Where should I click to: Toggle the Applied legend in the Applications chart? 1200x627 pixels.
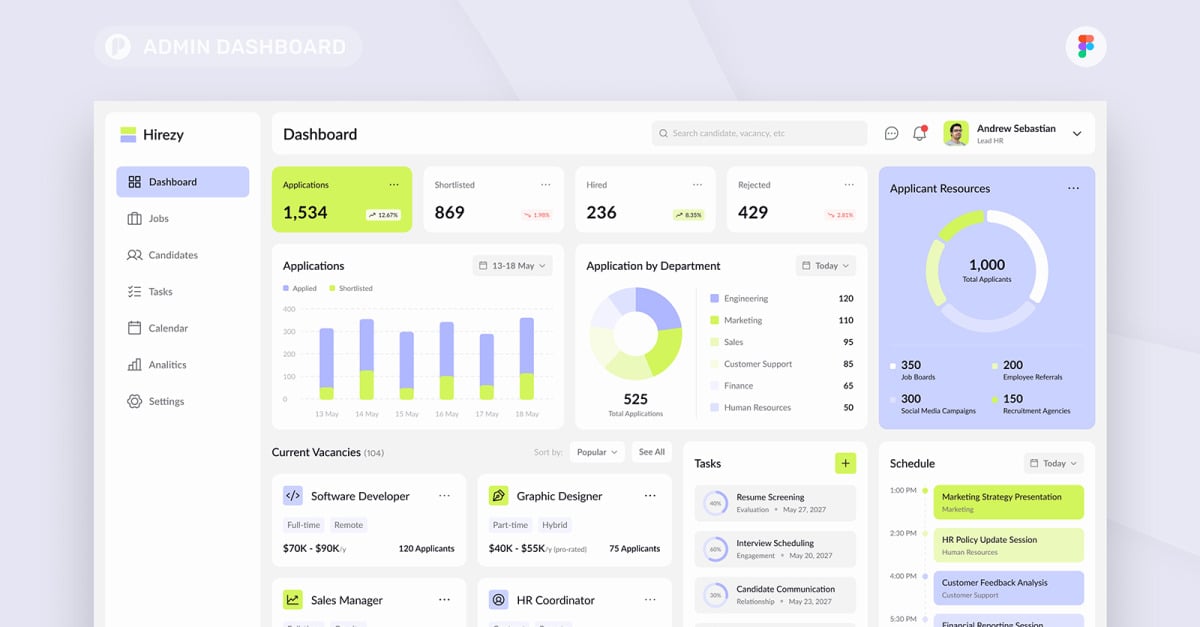pos(298,288)
